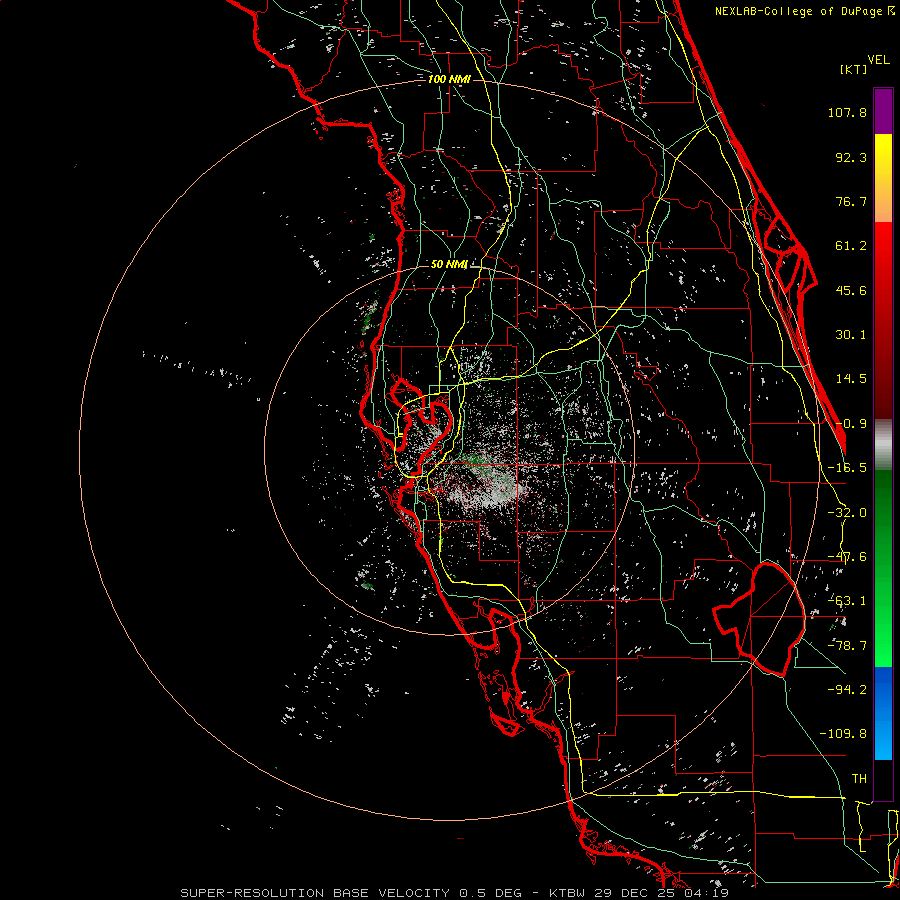900x900 pixels.
Task: Select the -0.9 velocity scale value
Action: pyautogui.click(x=851, y=424)
